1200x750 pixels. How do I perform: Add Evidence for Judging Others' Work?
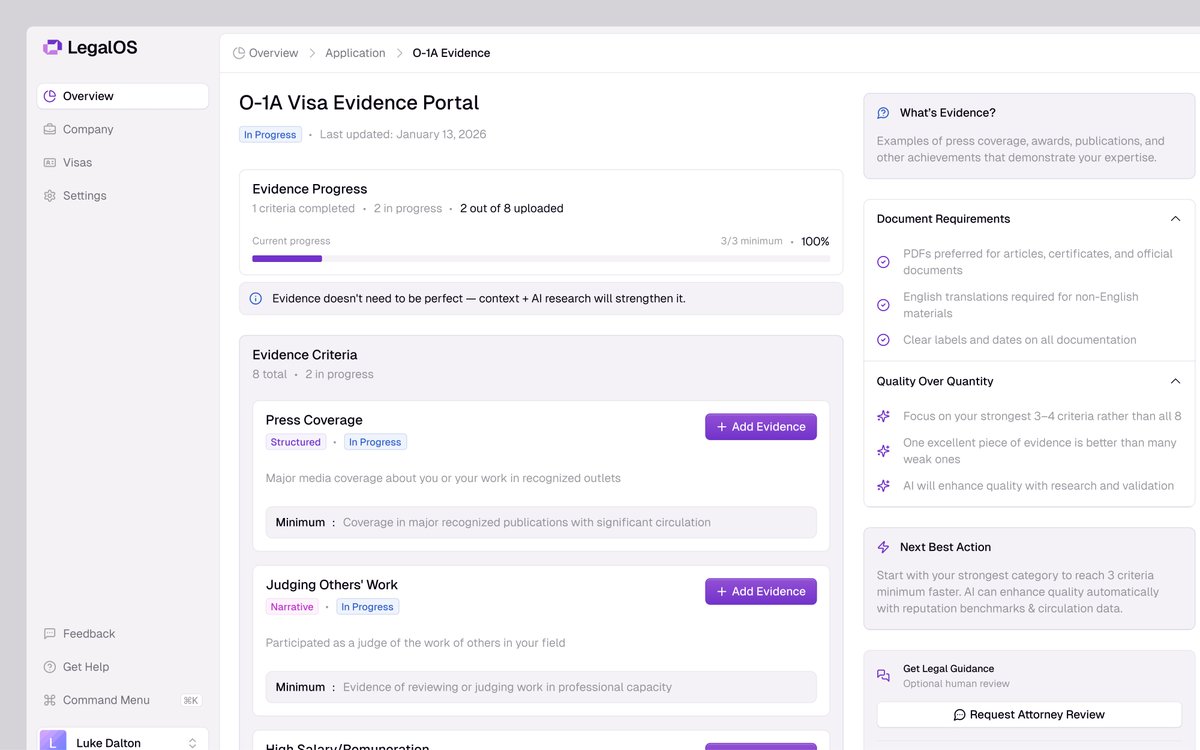pos(761,591)
